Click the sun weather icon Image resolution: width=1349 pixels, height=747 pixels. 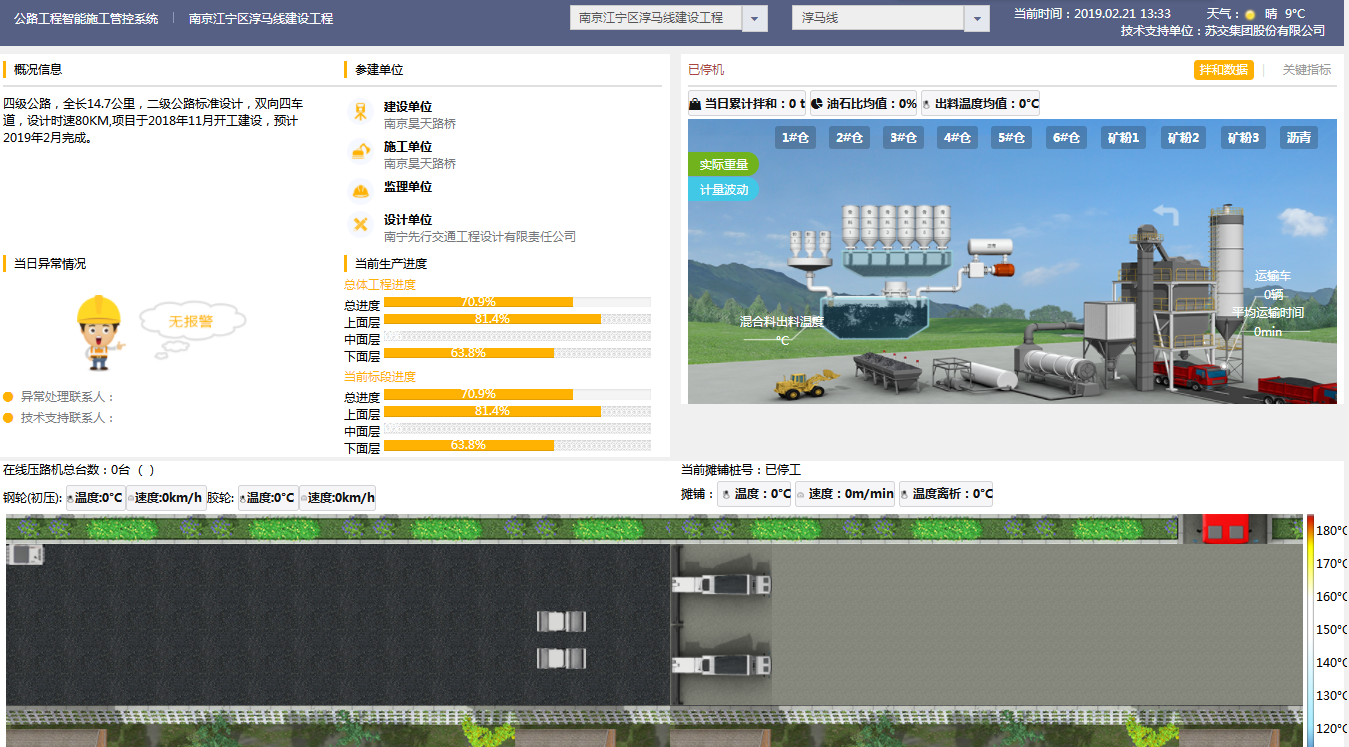1249,14
